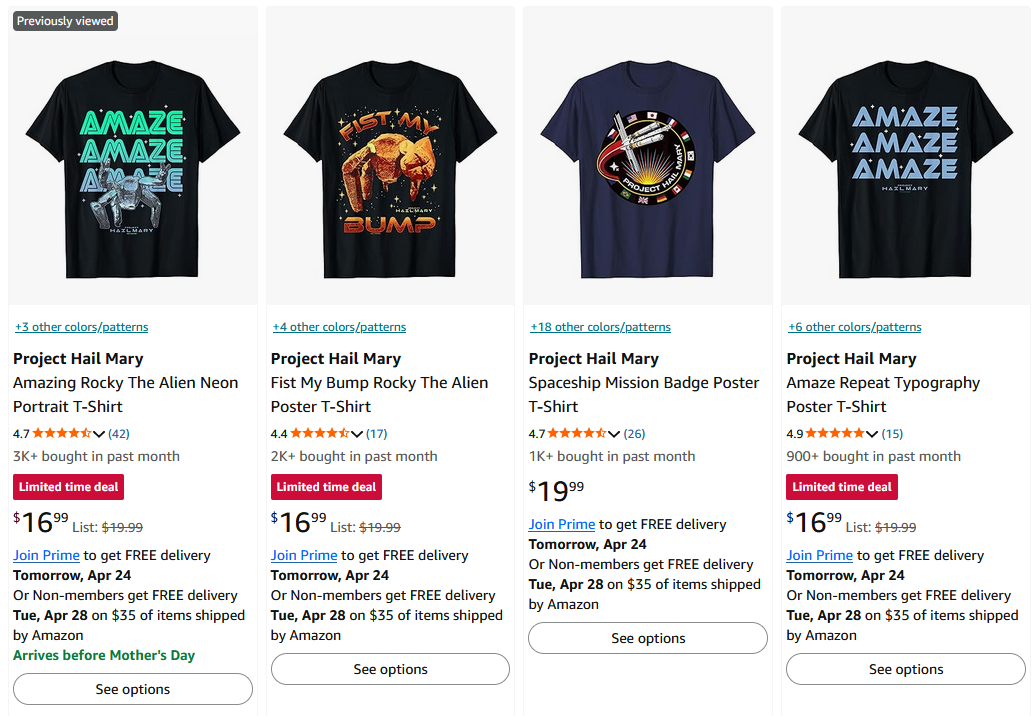Click See options for Spaceship Mission Badge shirt
1032x716 pixels.
point(648,638)
